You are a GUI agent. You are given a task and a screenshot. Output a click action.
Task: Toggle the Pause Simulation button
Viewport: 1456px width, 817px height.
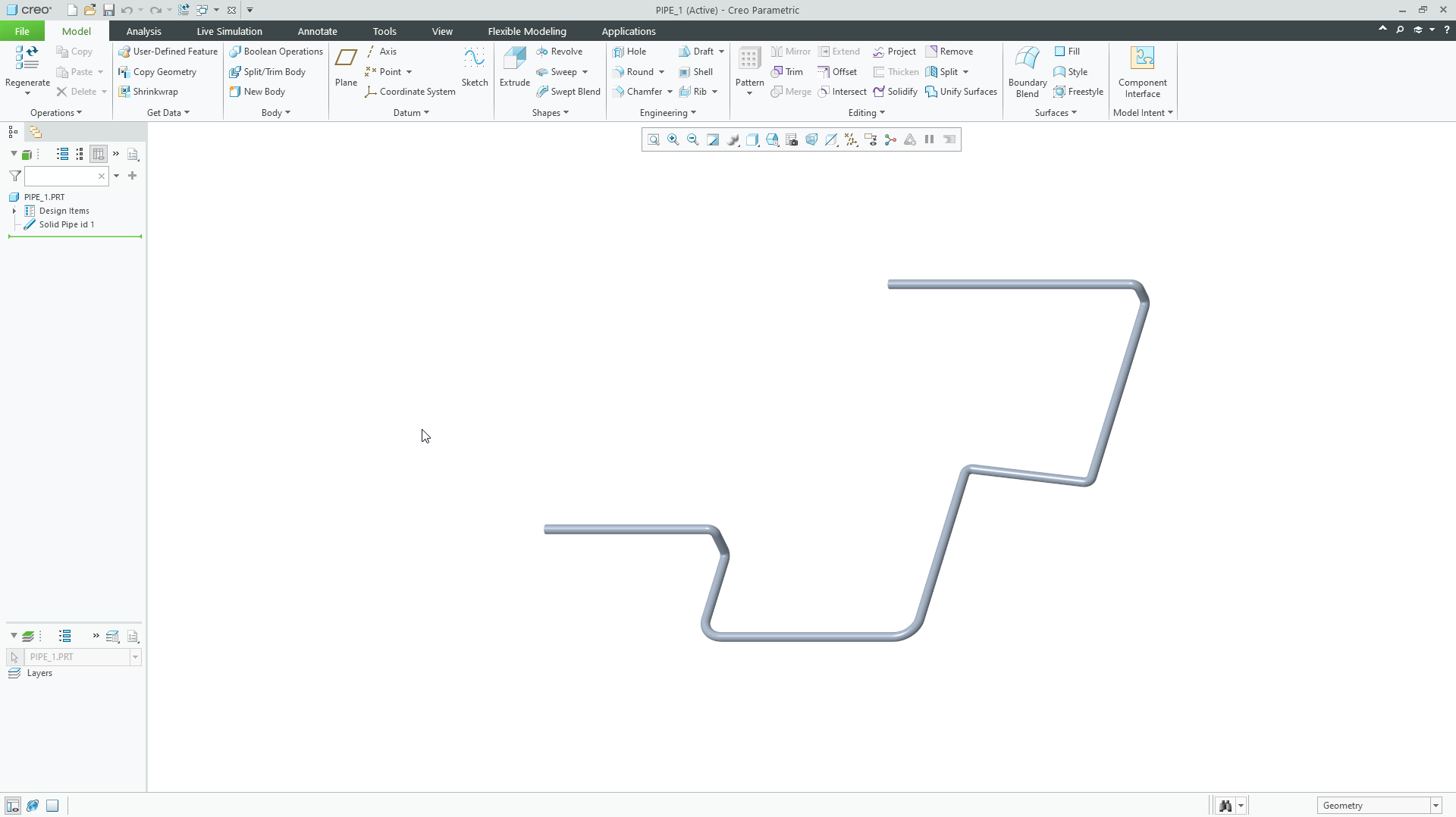(930, 139)
